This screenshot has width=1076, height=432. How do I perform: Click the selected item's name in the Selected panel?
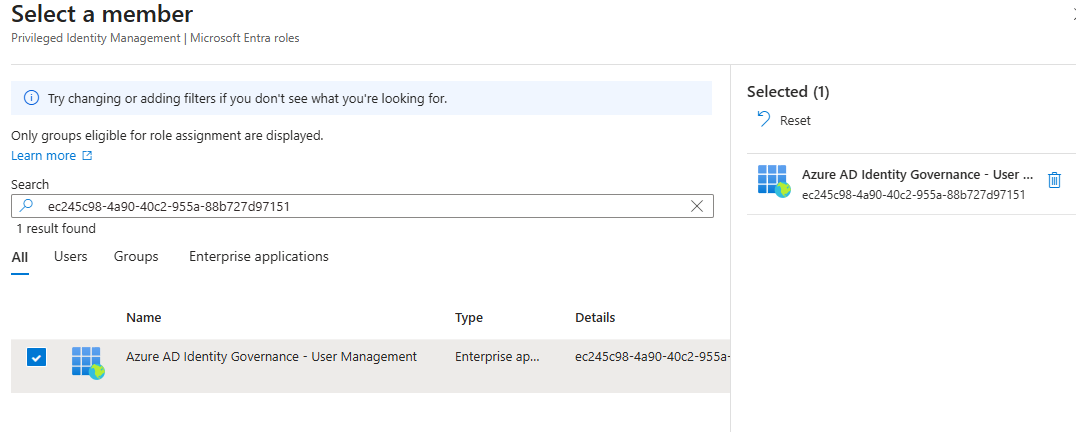click(x=917, y=174)
